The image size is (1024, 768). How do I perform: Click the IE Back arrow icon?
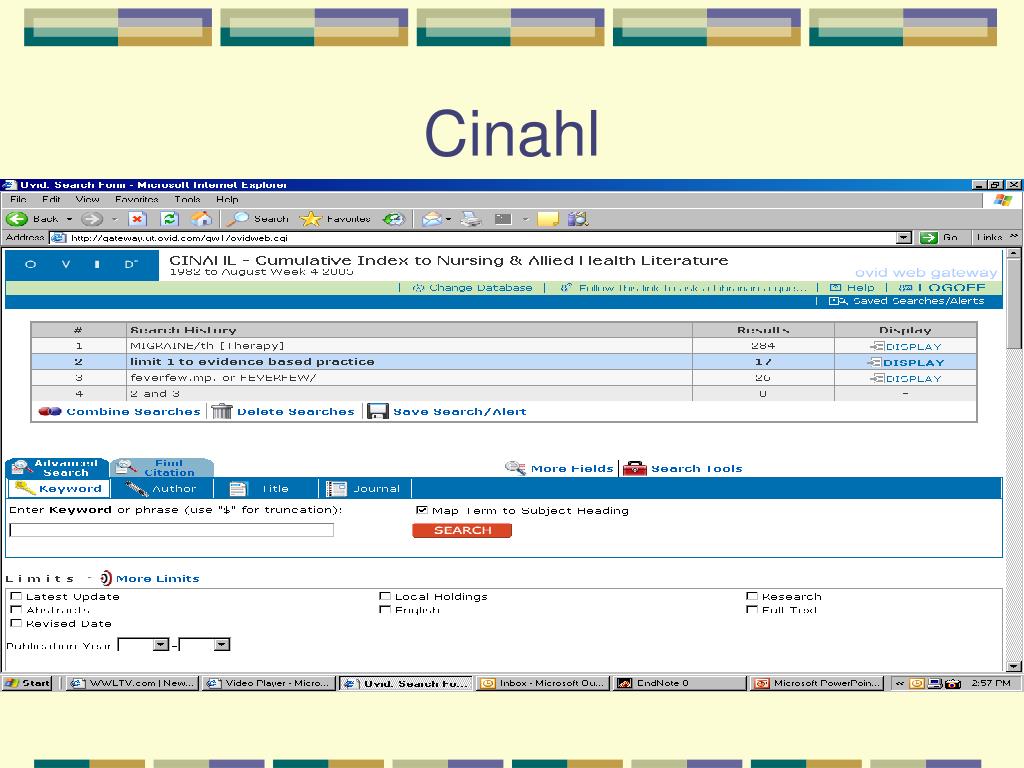point(16,219)
